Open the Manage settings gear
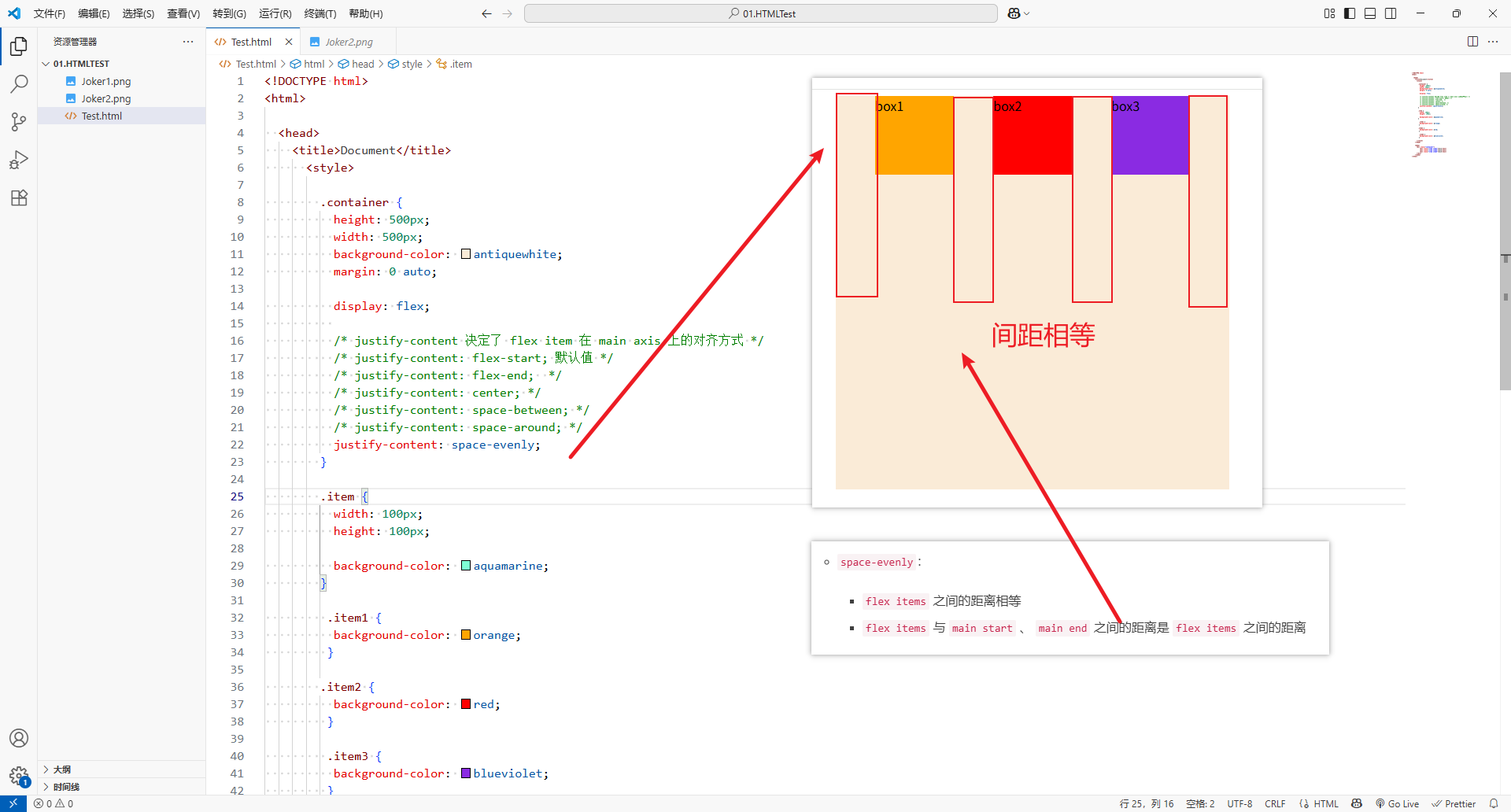This screenshot has height=812, width=1511. [19, 776]
